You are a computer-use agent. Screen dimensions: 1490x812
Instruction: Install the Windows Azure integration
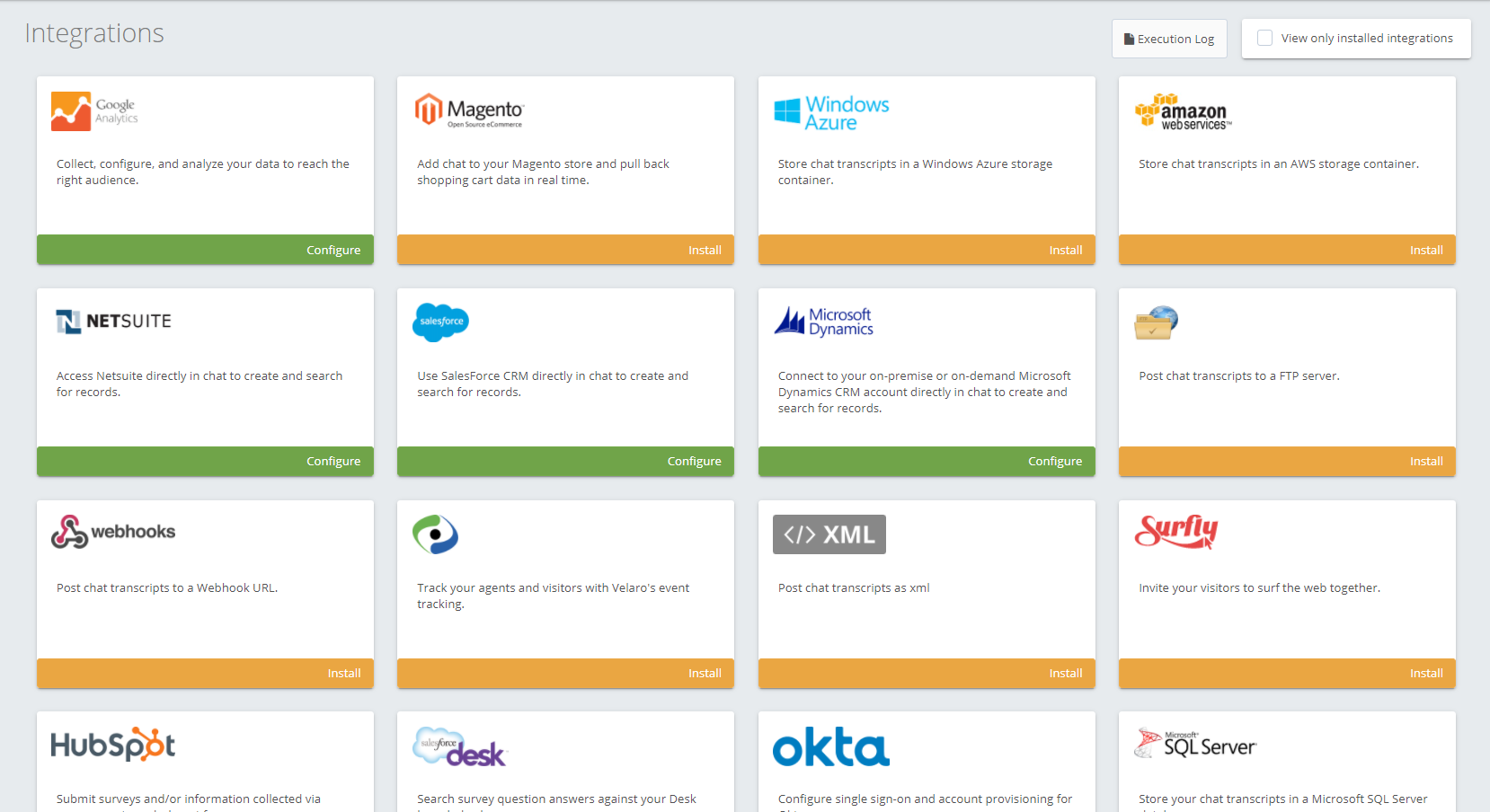[927, 250]
